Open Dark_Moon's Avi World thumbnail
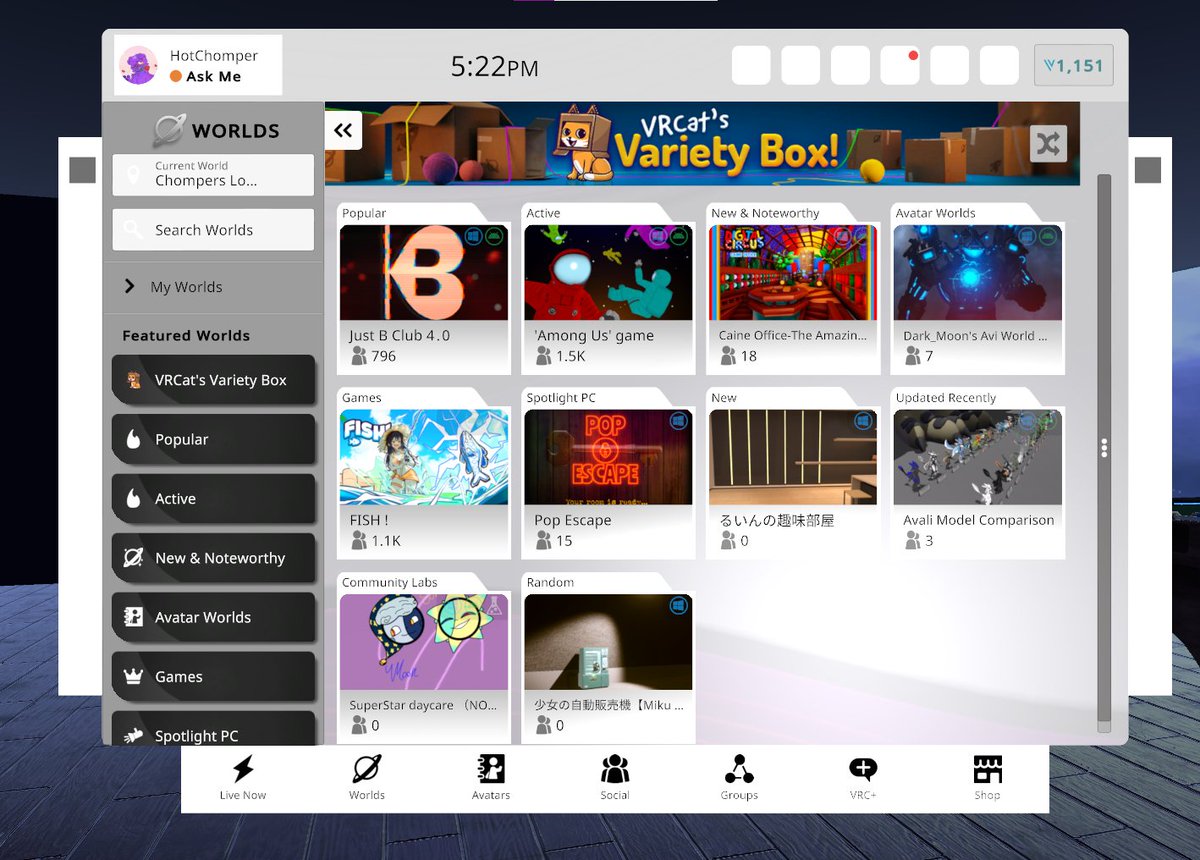Viewport: 1200px width, 860px height. (978, 273)
